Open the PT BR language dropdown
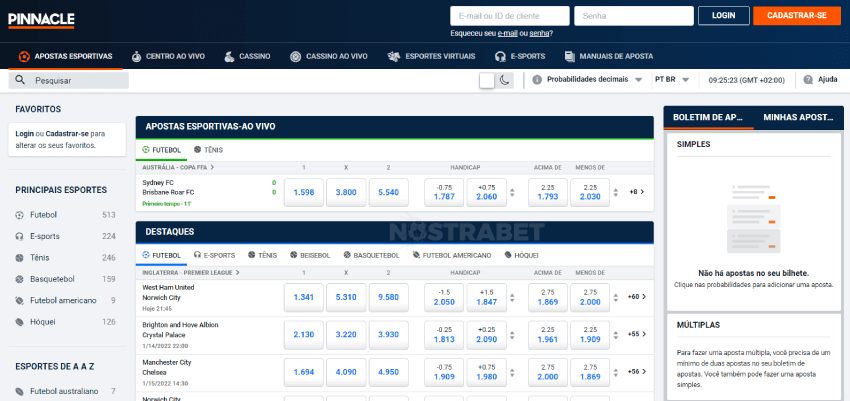Viewport: 850px width, 401px height. 672,80
